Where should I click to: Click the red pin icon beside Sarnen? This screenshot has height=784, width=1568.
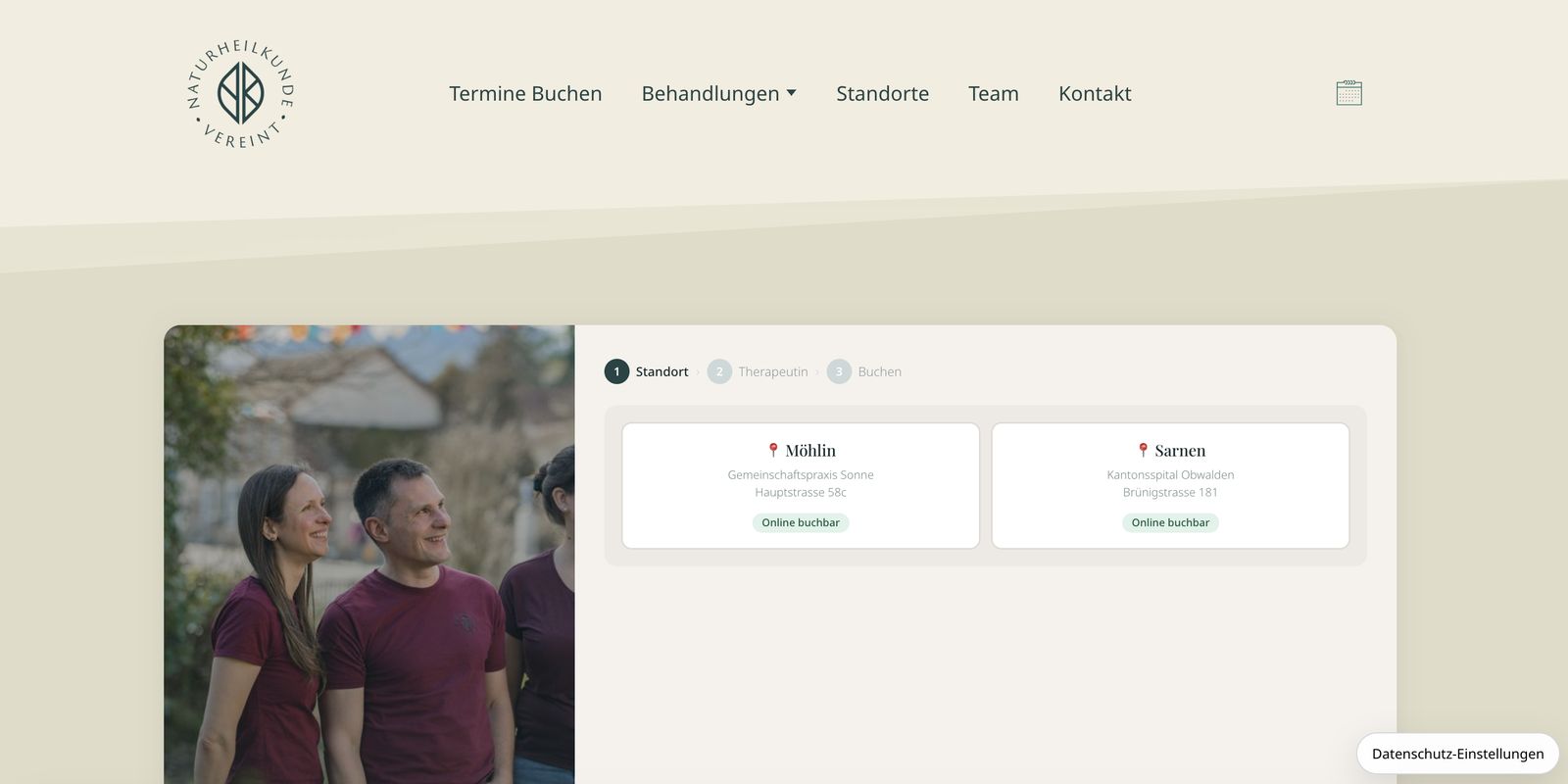point(1143,450)
